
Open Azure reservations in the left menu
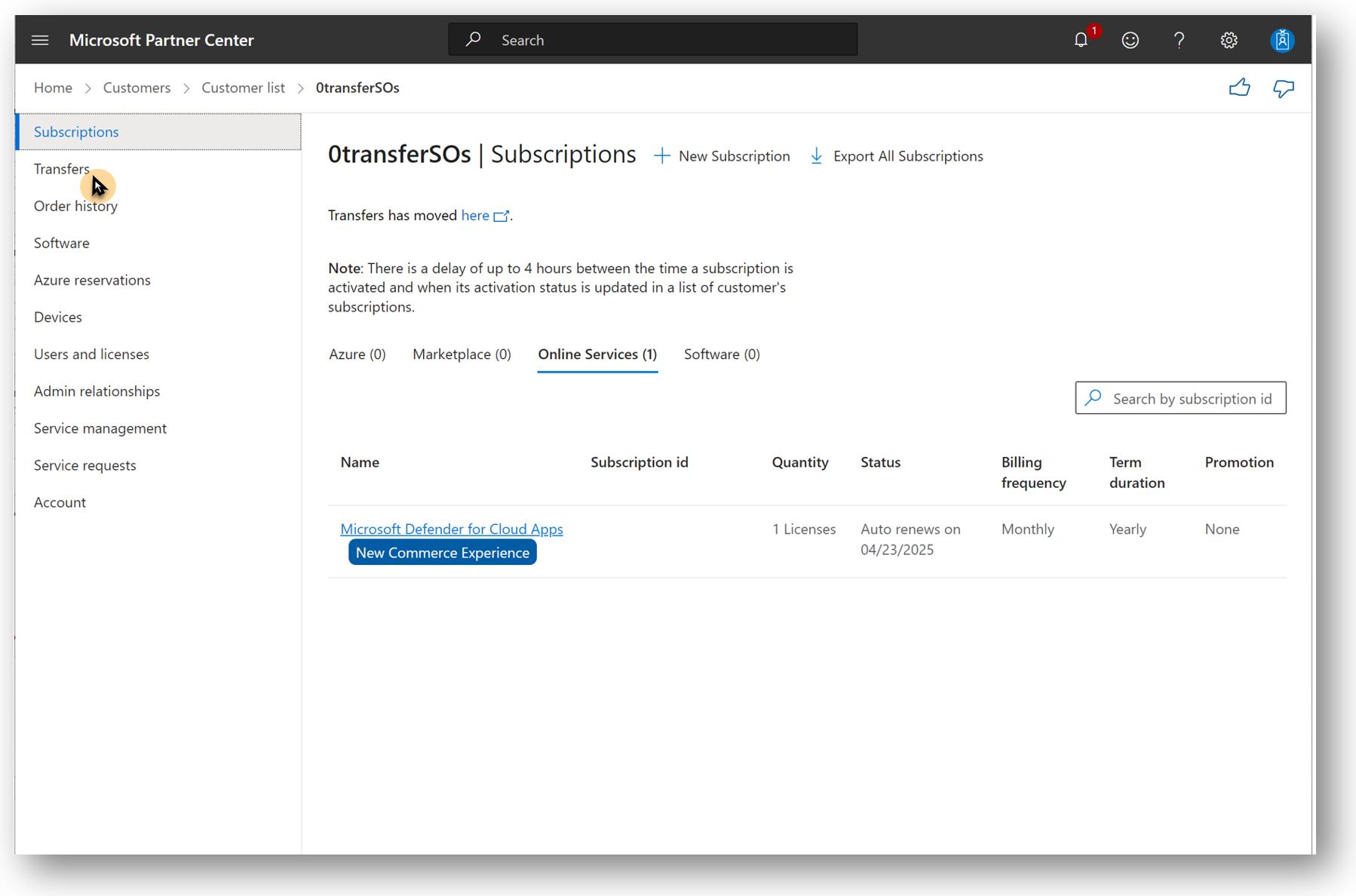[92, 279]
